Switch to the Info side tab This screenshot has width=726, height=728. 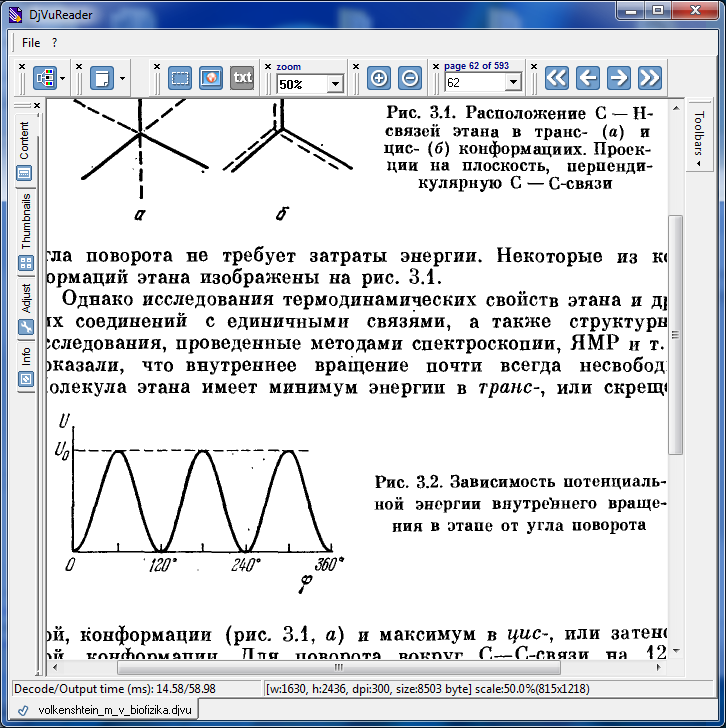click(x=26, y=367)
